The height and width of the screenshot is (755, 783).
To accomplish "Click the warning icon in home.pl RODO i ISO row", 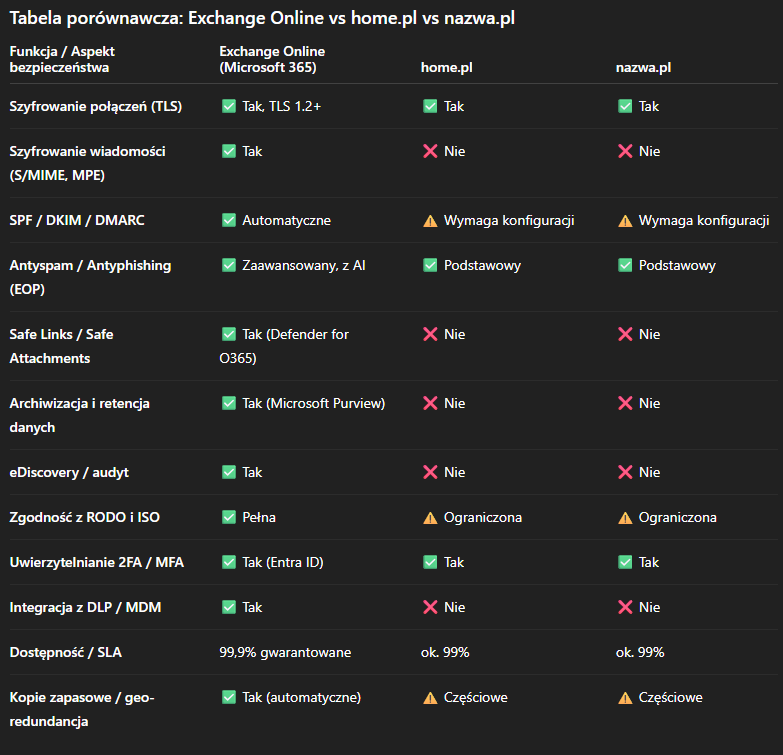I will pyautogui.click(x=430, y=517).
